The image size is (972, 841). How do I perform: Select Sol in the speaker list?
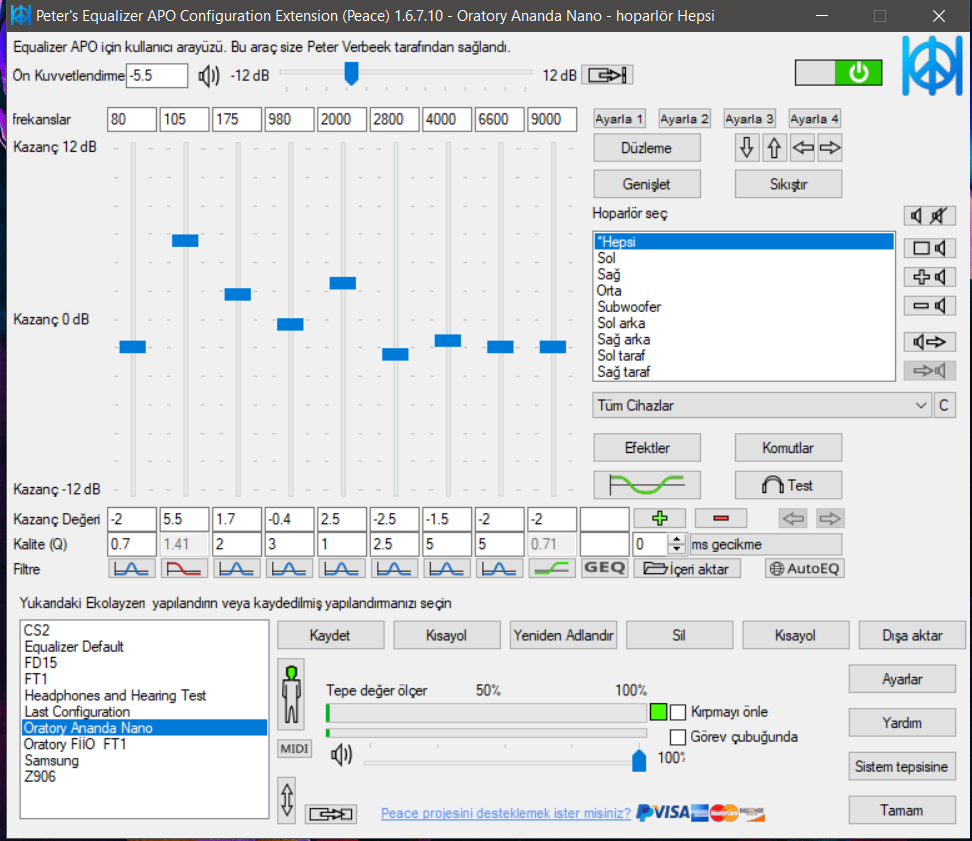click(744, 258)
